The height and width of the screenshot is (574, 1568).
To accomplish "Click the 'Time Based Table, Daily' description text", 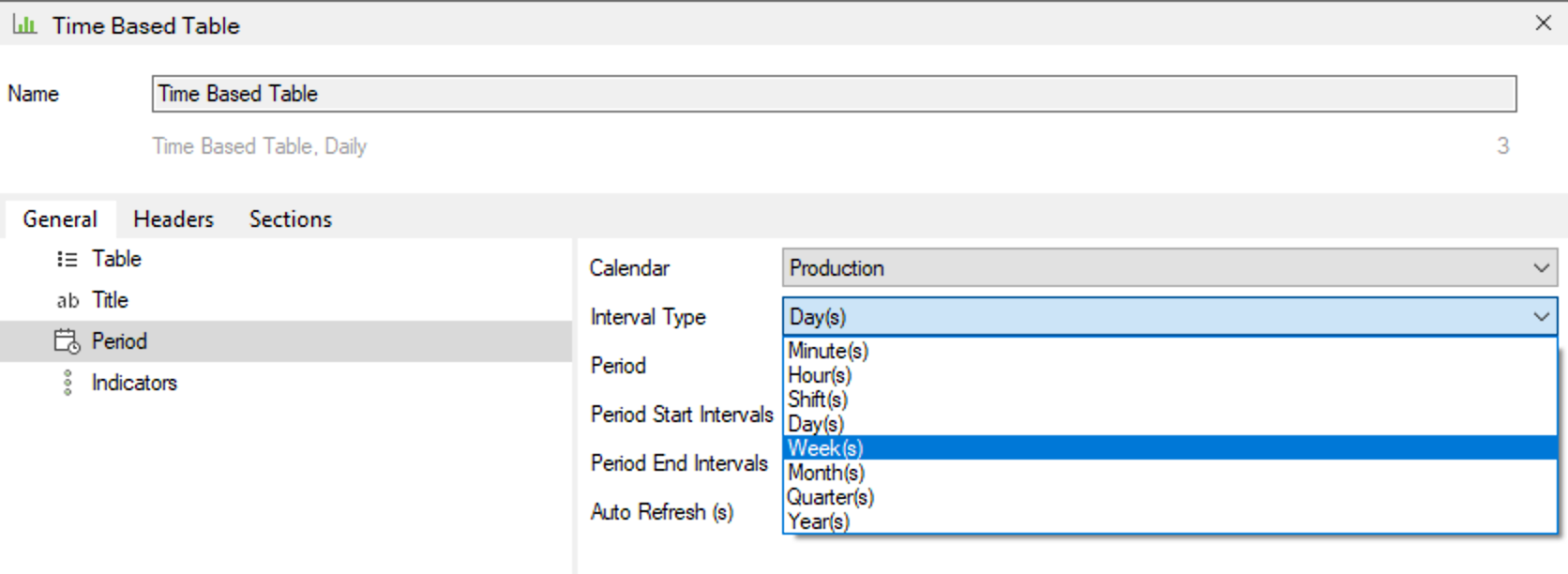I will click(x=260, y=146).
